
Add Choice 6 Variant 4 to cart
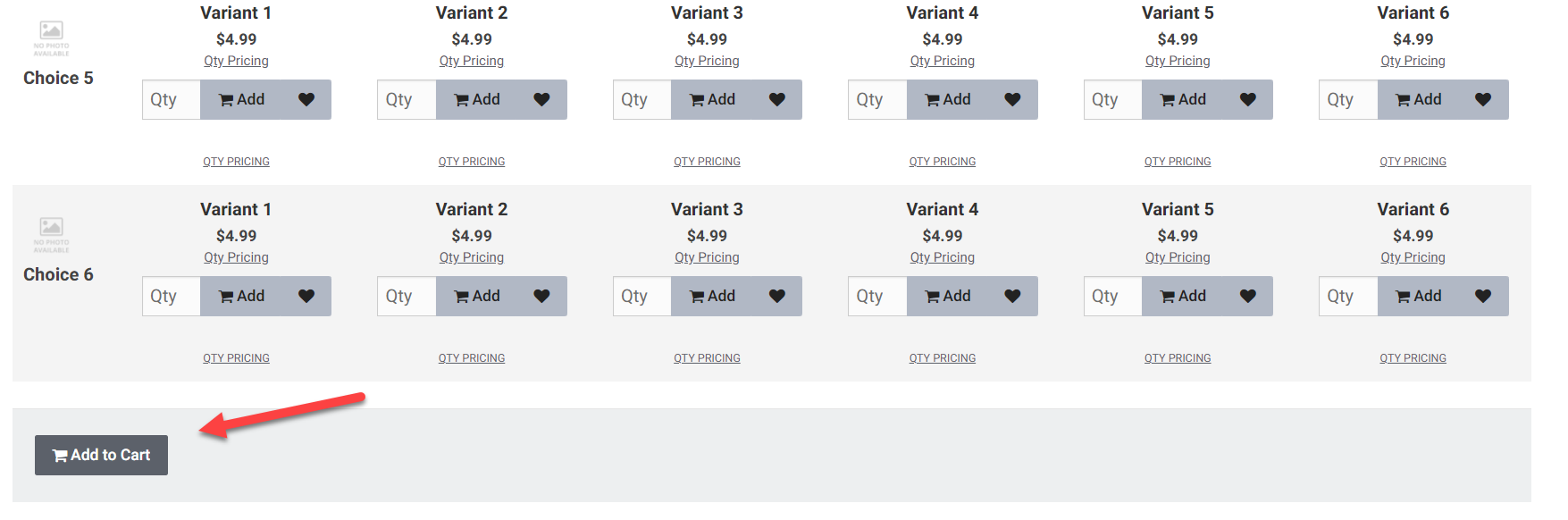(x=948, y=296)
